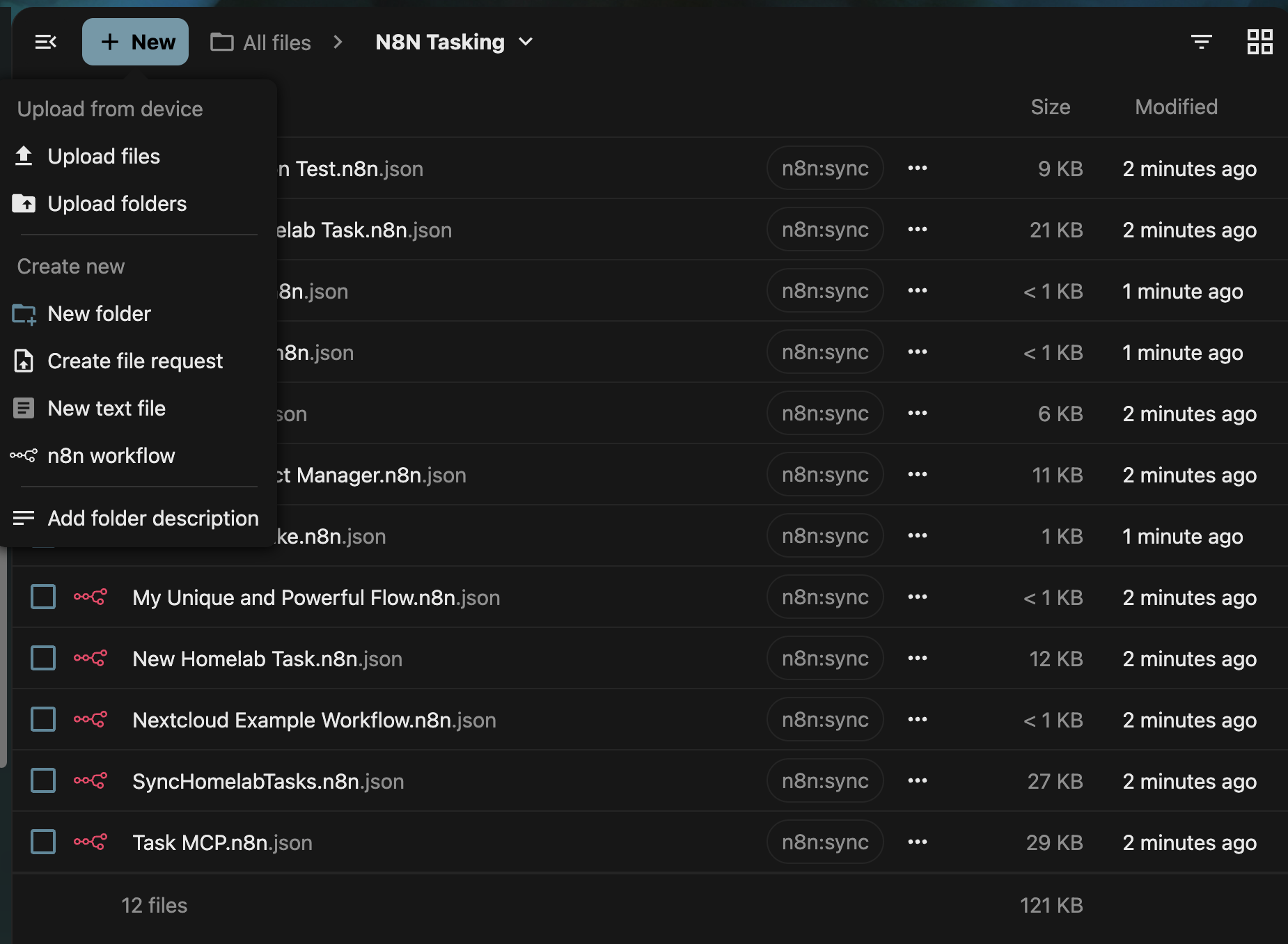Click n8n:sync tag on Task MCP row

pos(825,842)
